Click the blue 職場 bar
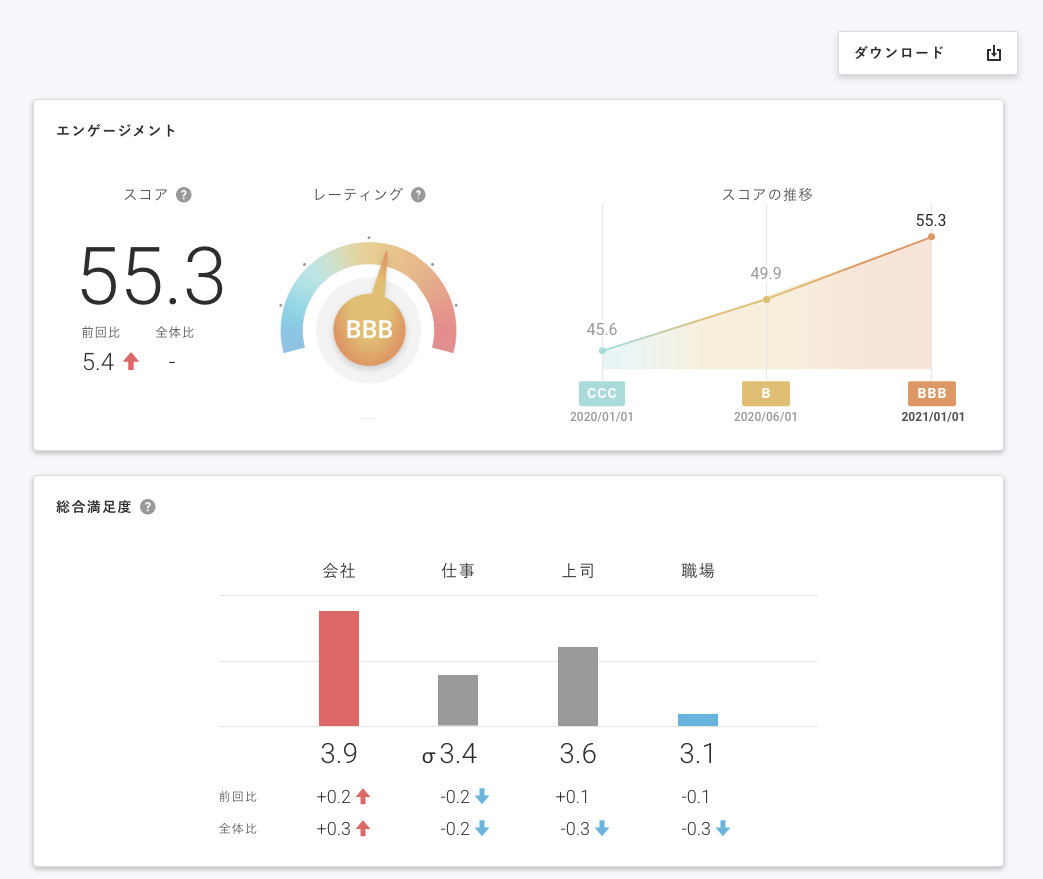Image resolution: width=1043 pixels, height=879 pixels. click(x=698, y=720)
